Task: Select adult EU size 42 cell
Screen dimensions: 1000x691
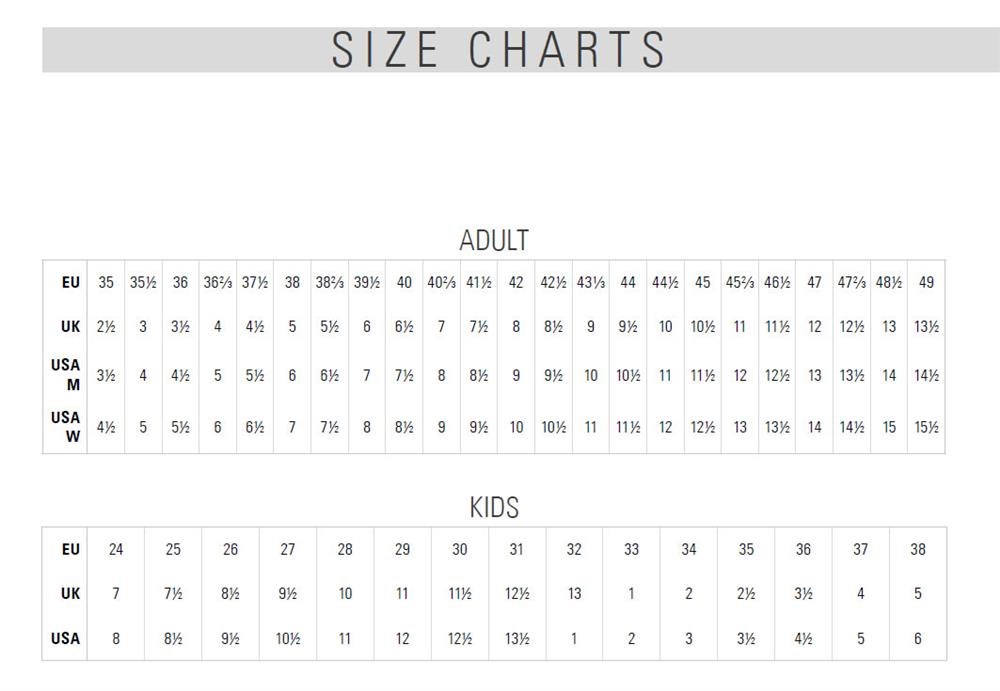Action: coord(516,283)
